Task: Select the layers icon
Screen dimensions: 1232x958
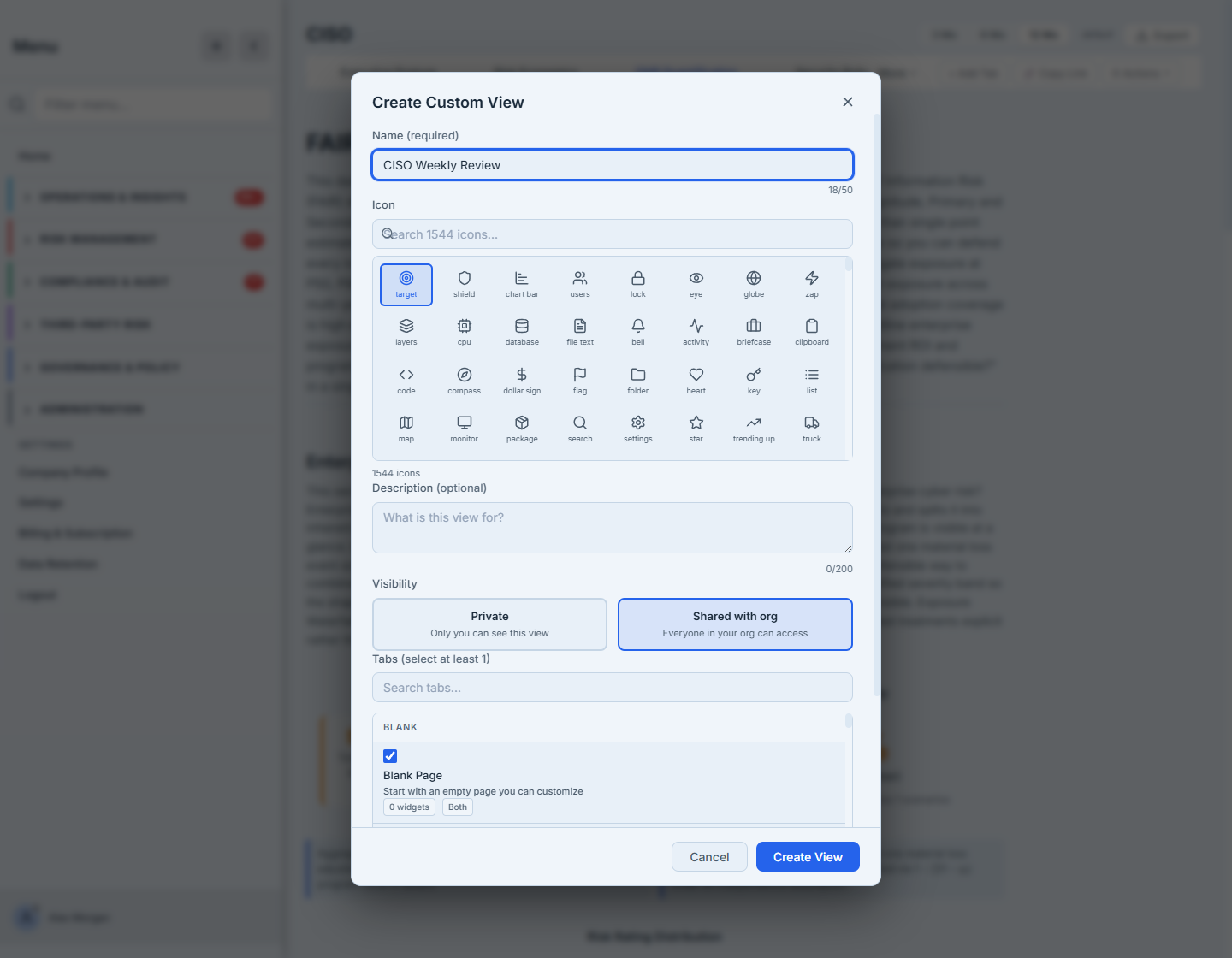Action: point(406,333)
